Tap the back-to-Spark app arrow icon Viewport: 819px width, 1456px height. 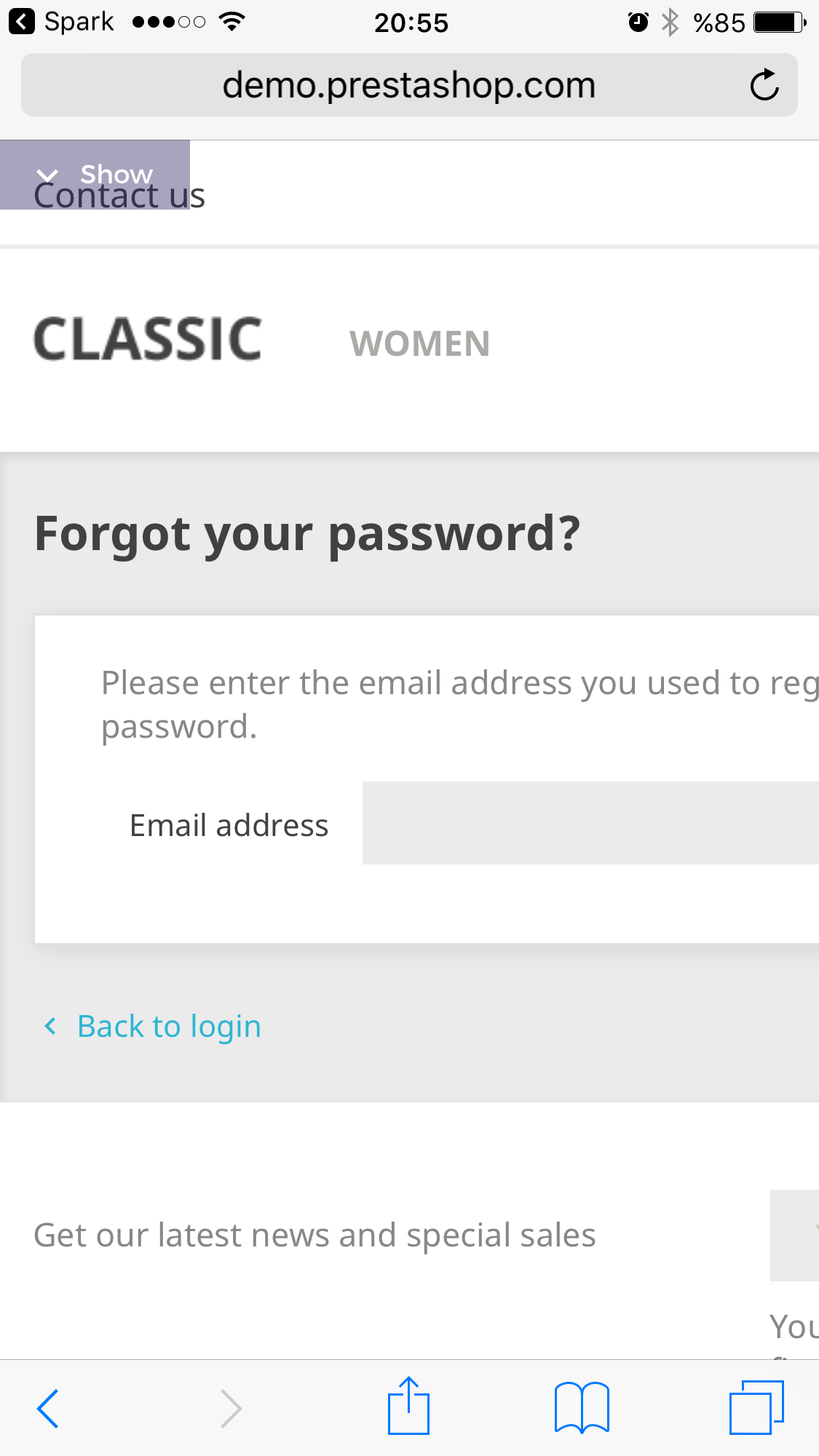click(x=22, y=22)
